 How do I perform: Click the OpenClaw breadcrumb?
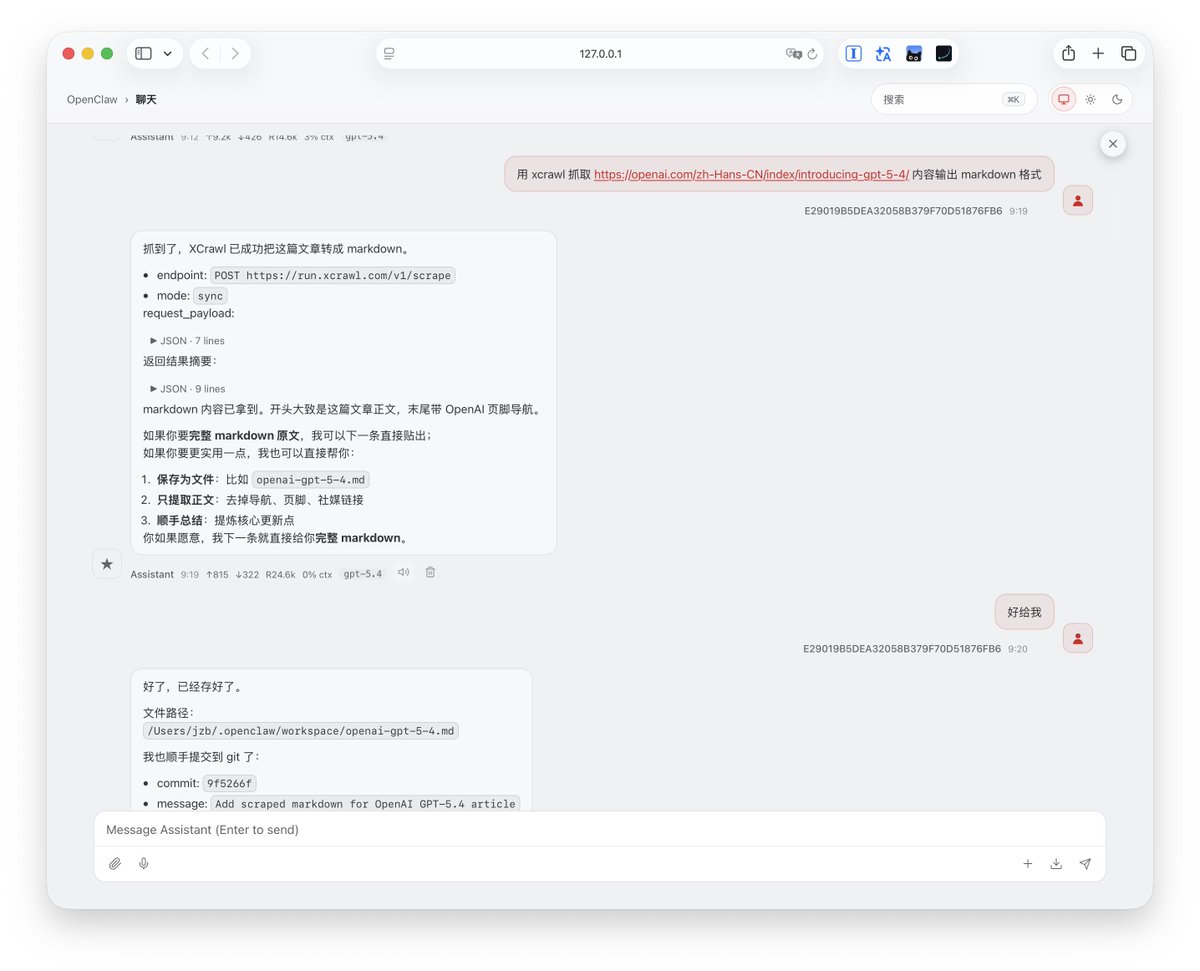tap(92, 100)
